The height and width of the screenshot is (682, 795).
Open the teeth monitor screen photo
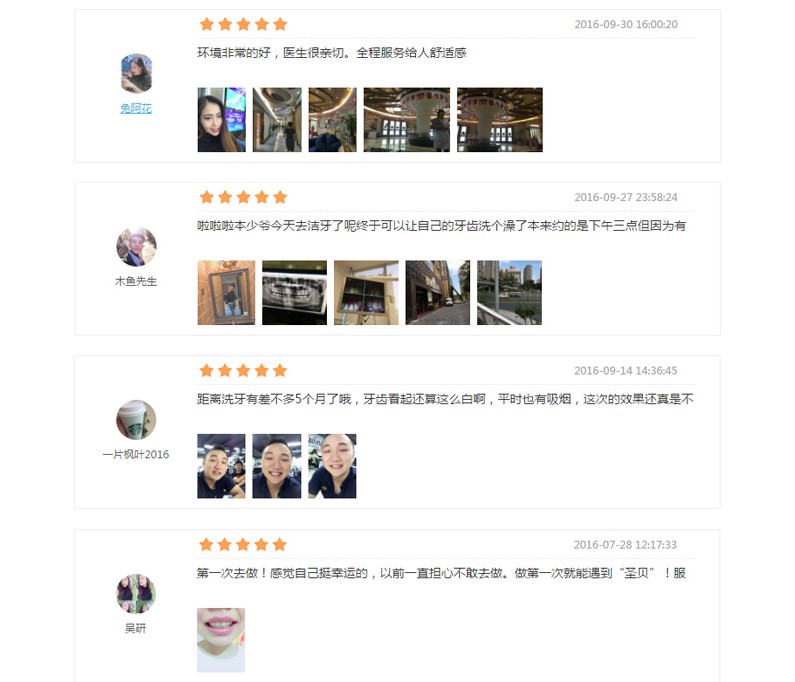tap(366, 293)
